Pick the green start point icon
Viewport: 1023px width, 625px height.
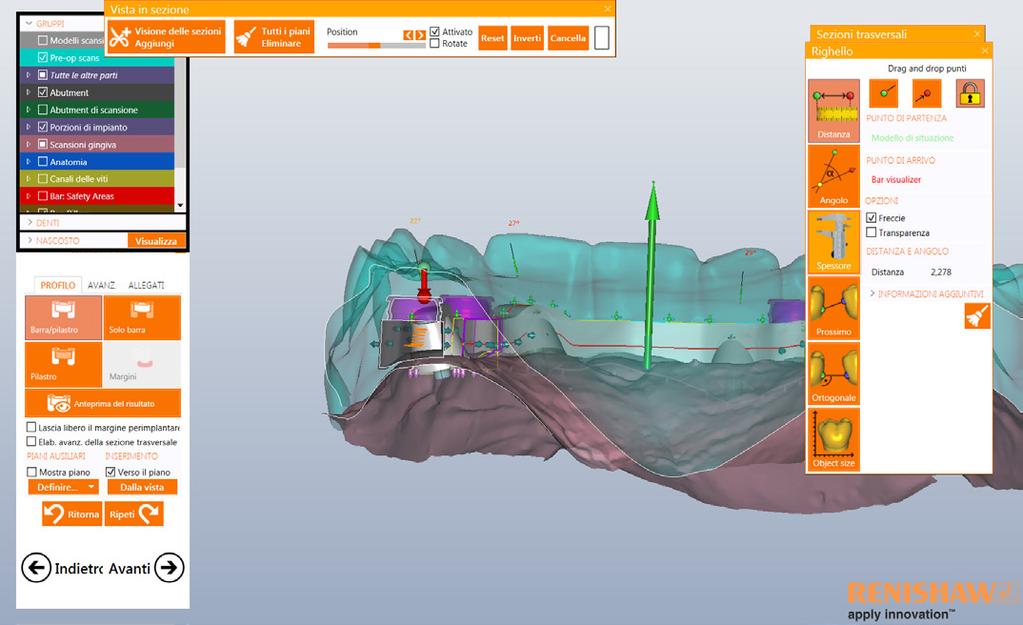883,93
